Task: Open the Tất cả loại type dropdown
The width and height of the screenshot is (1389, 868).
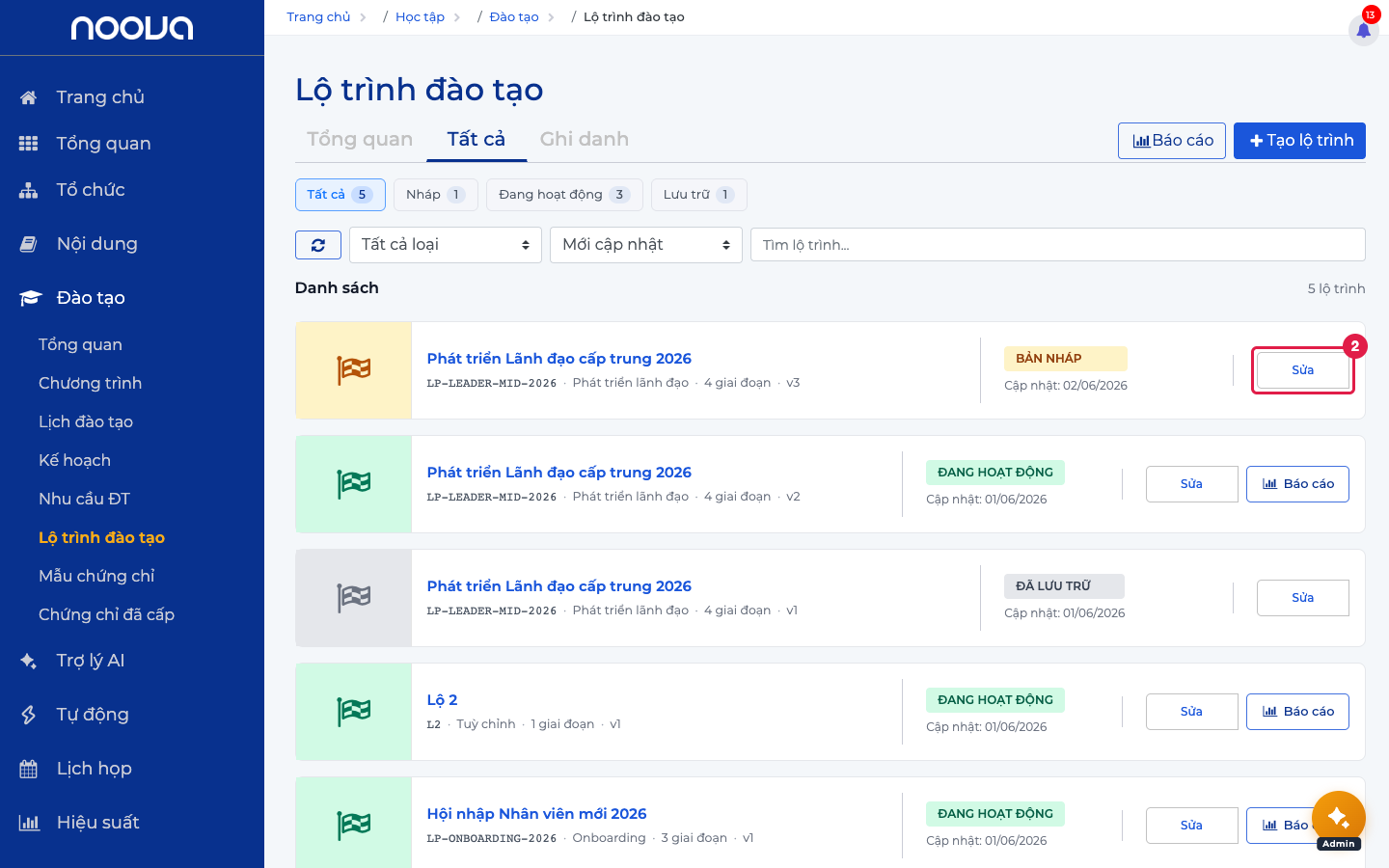Action: coord(446,245)
